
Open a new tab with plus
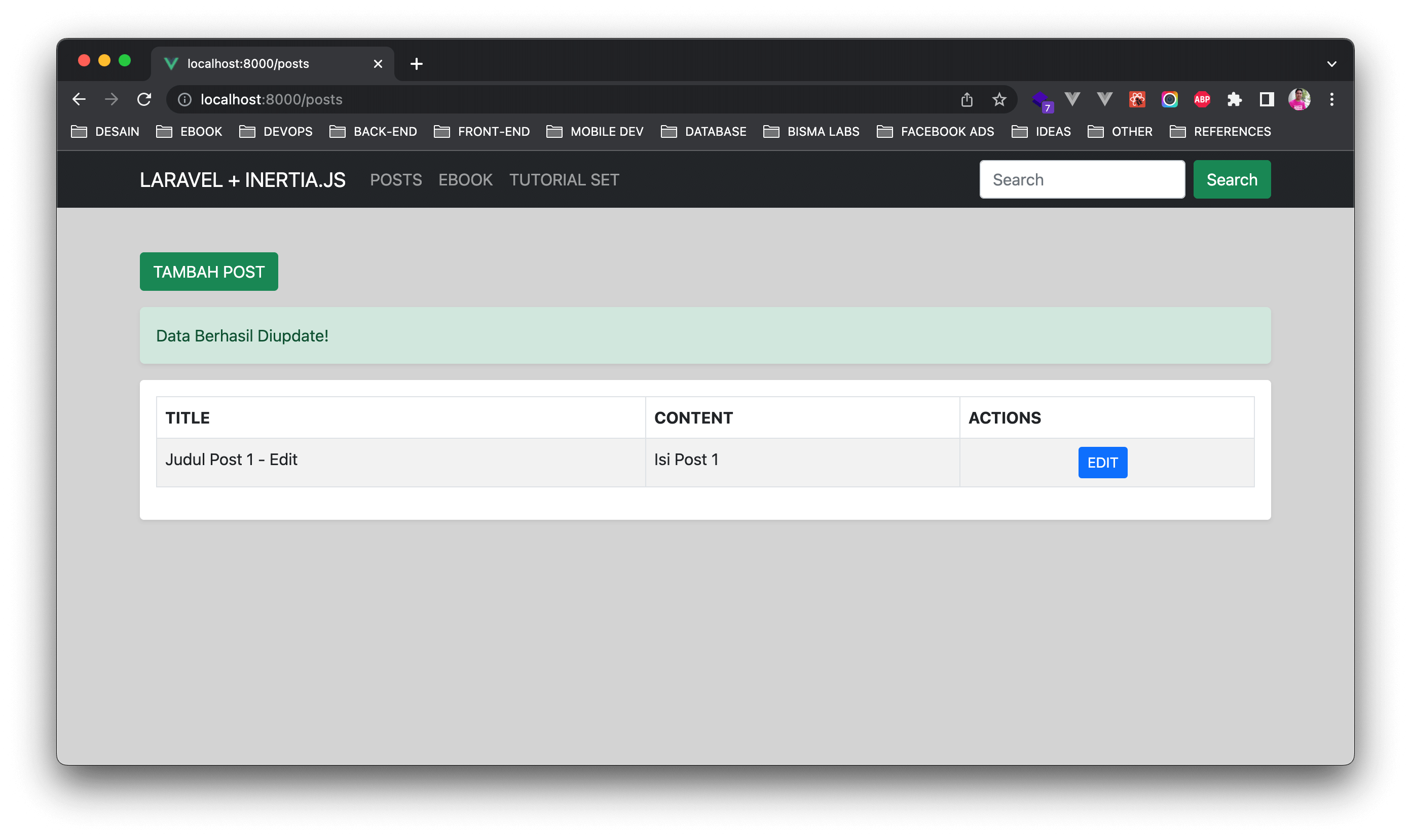pyautogui.click(x=417, y=64)
